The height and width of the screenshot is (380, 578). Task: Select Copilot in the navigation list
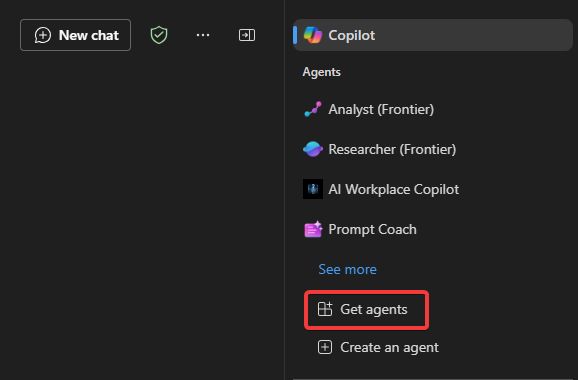click(433, 35)
